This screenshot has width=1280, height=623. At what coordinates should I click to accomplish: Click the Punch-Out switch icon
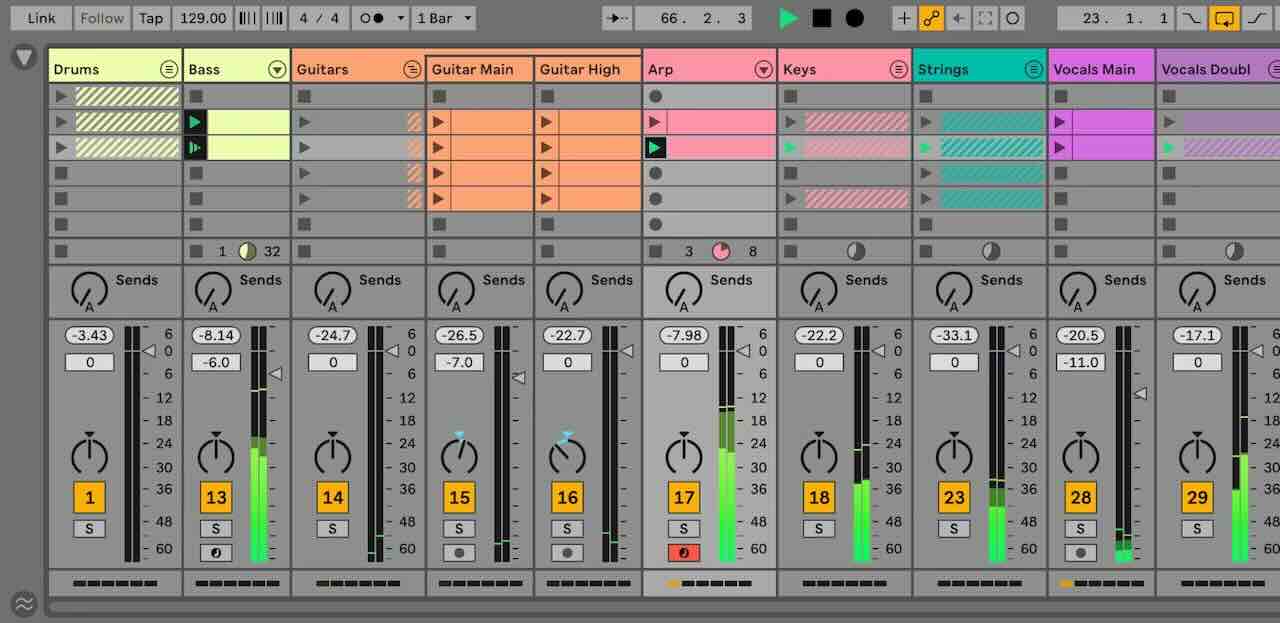1255,18
